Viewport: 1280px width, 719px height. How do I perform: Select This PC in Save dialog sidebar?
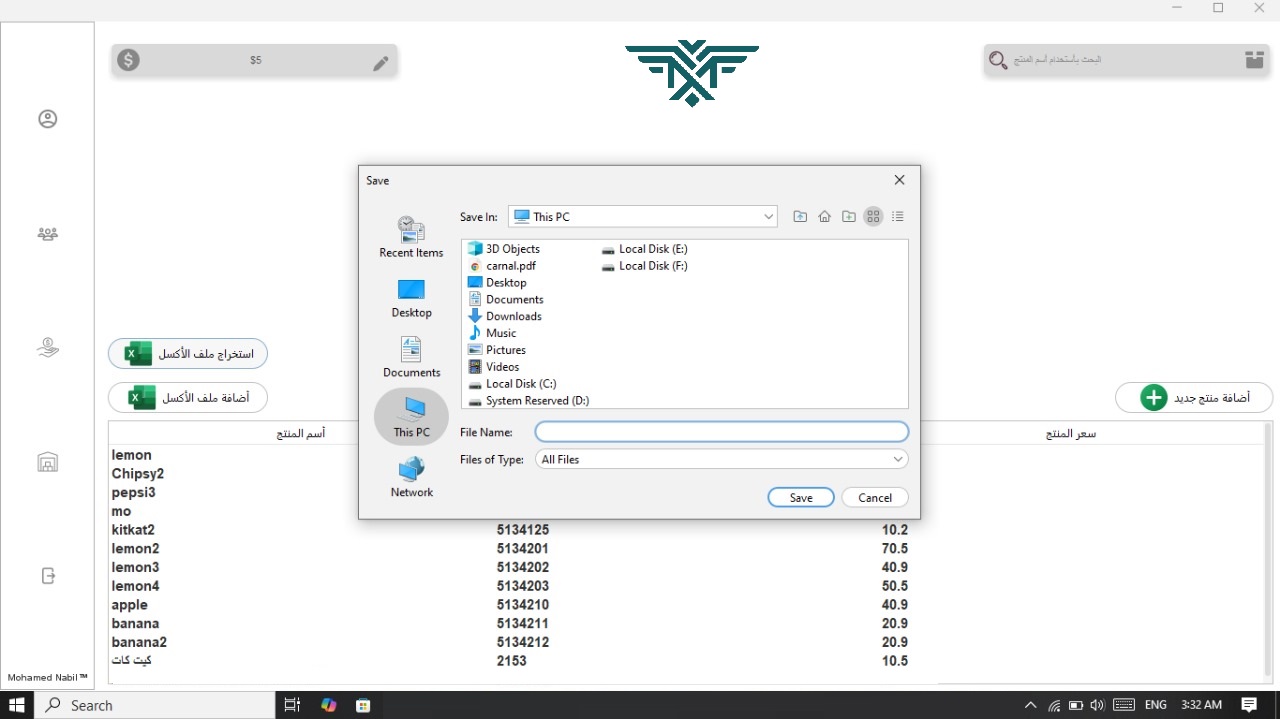(411, 417)
